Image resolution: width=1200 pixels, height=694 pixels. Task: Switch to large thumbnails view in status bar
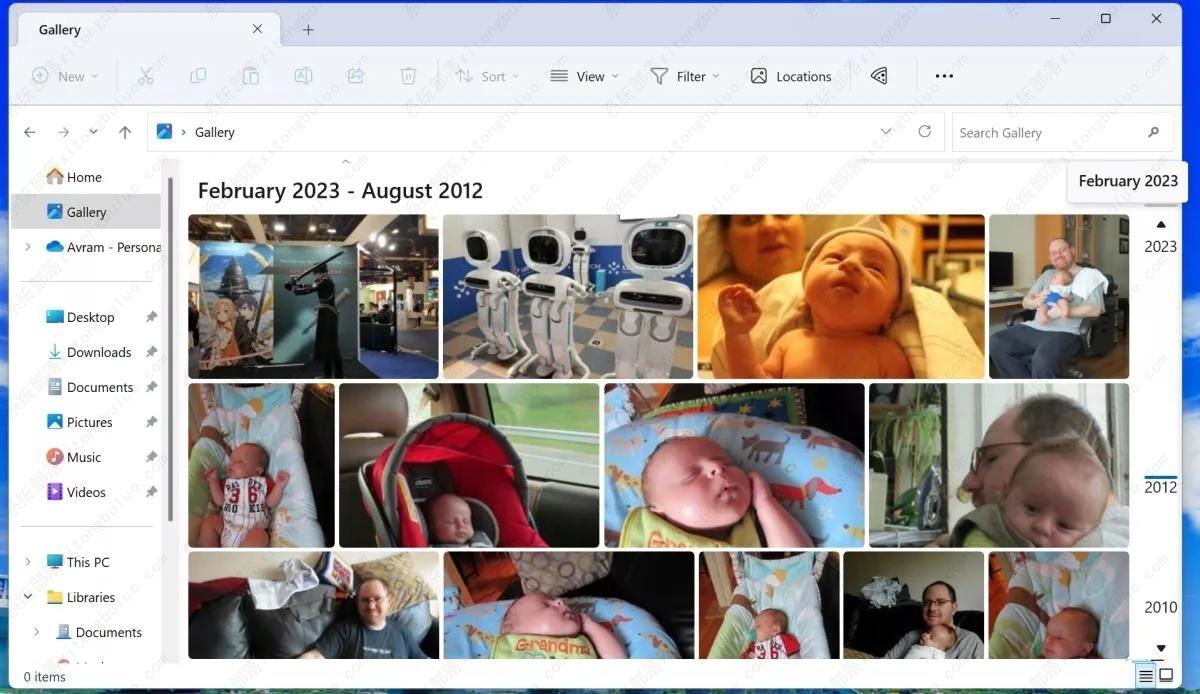[x=1166, y=676]
